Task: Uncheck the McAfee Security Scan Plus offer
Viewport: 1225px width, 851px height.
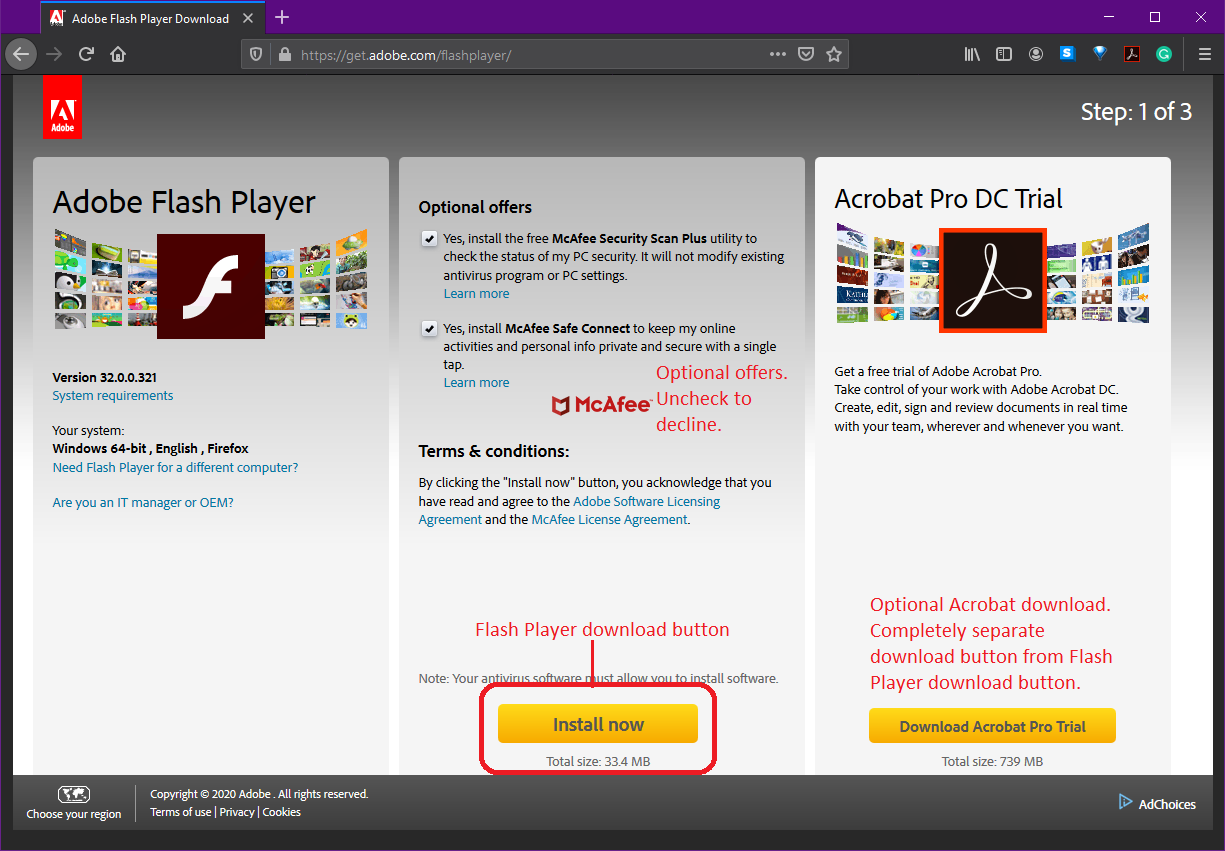Action: click(x=429, y=238)
